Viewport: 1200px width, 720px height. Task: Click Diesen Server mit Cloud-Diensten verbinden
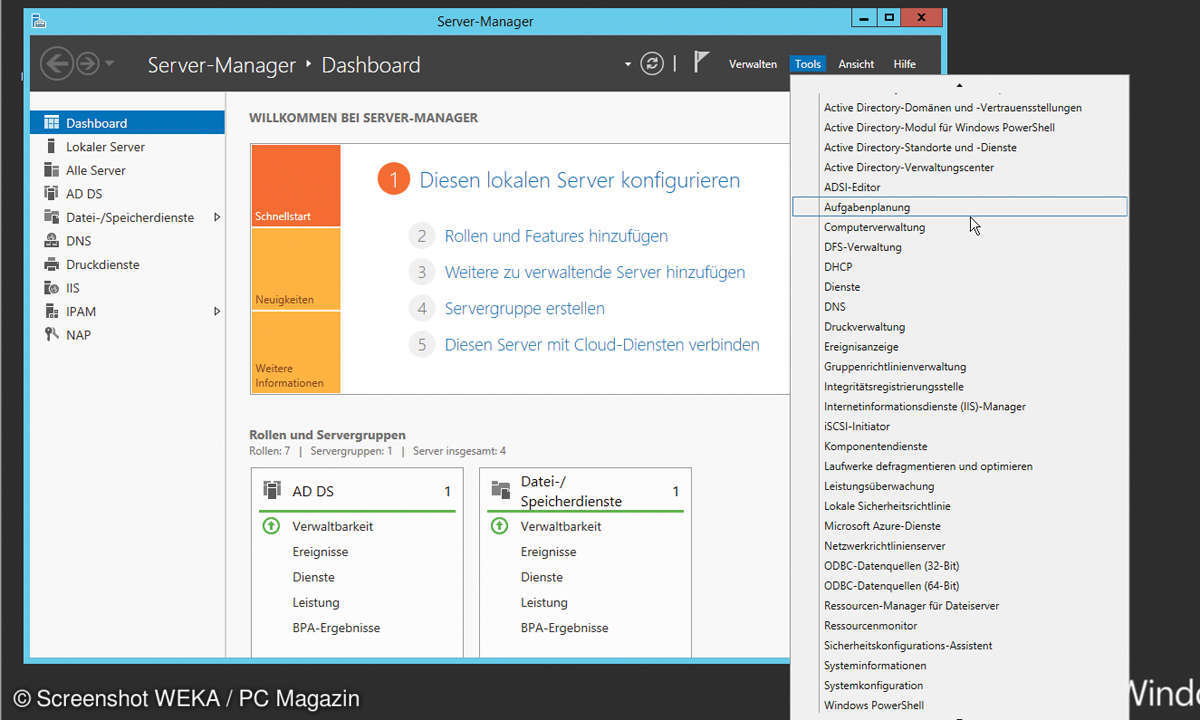602,344
